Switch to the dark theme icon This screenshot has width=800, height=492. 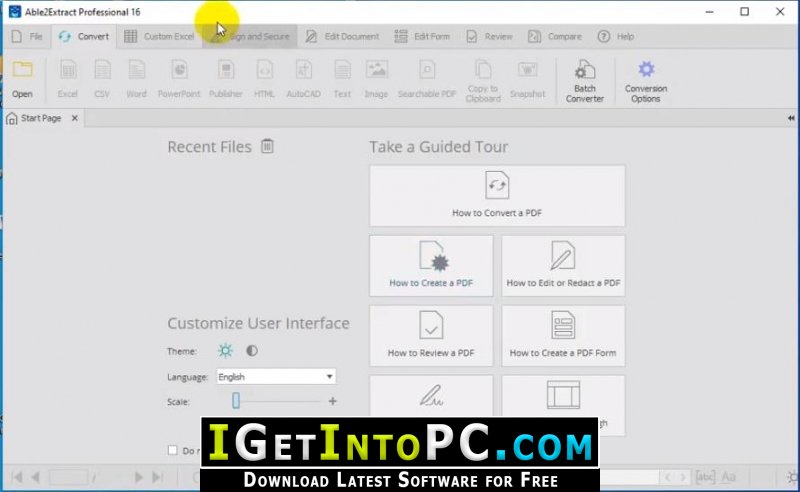pos(252,351)
